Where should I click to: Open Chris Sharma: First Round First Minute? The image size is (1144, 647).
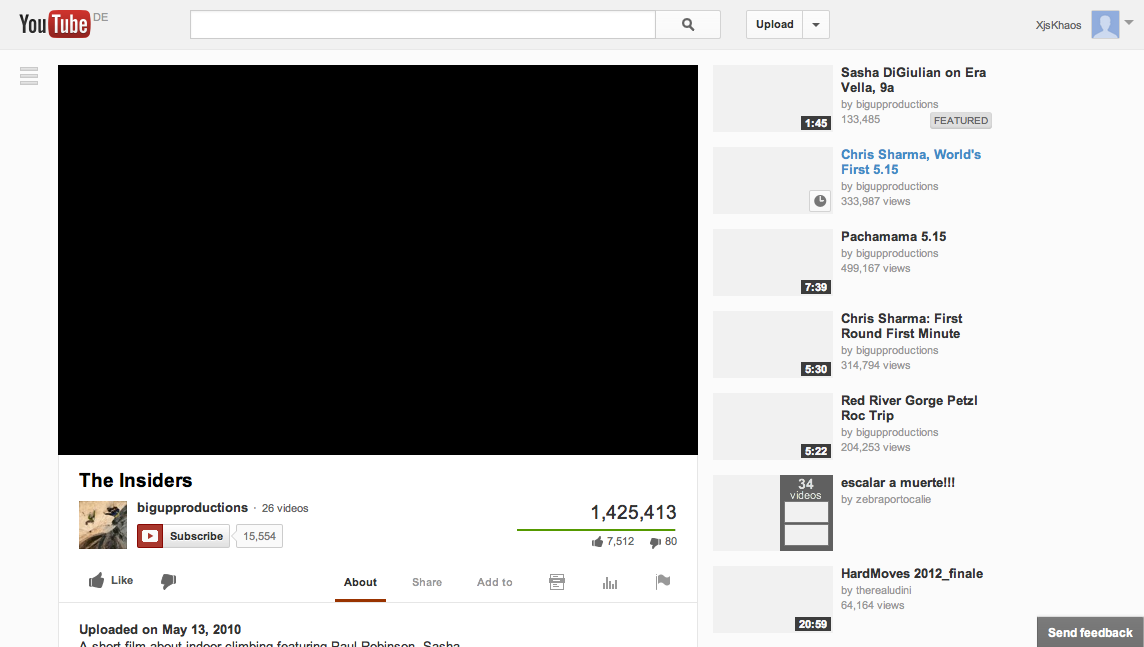(x=901, y=326)
